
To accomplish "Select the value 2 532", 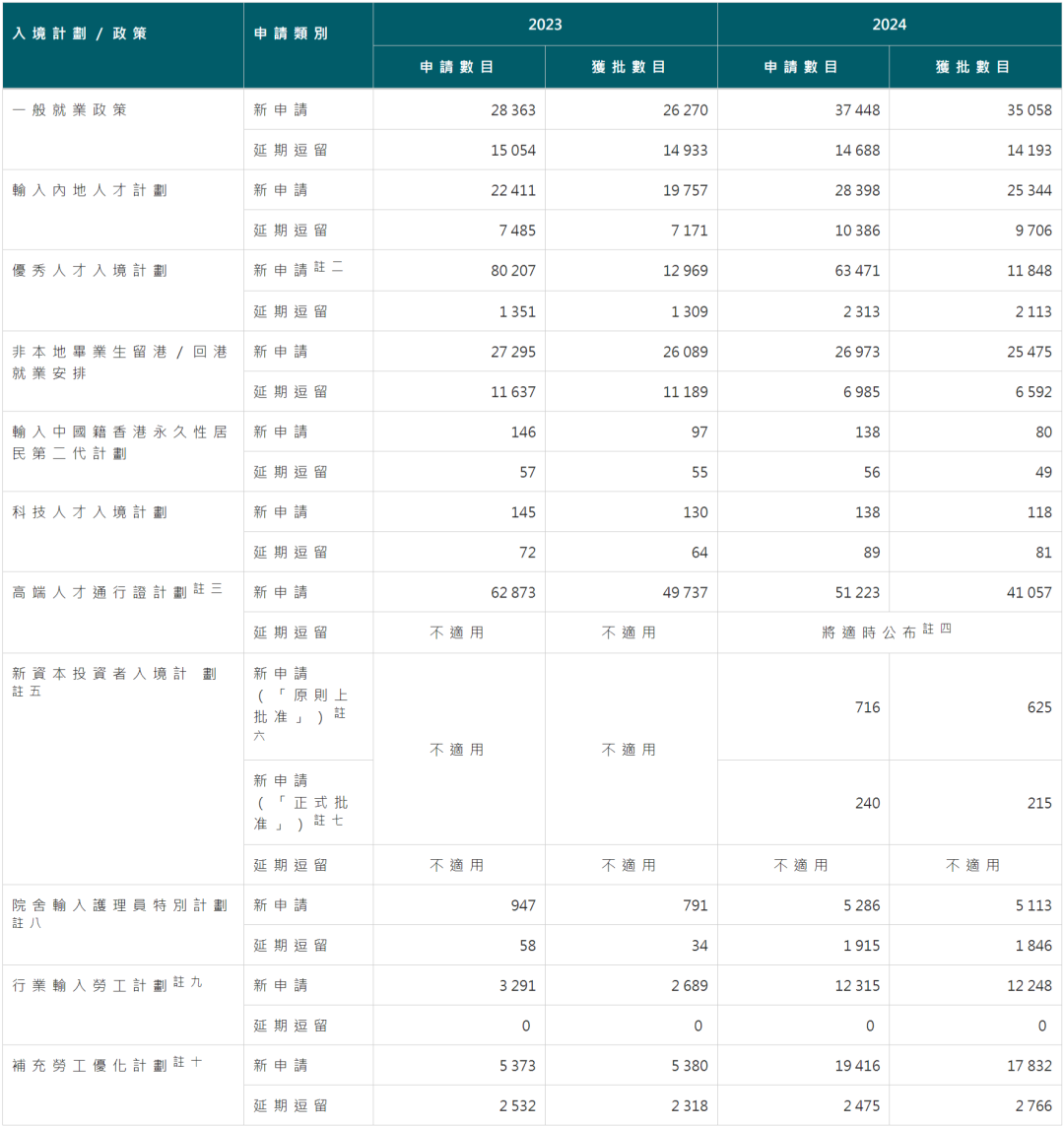I will coord(517,1107).
